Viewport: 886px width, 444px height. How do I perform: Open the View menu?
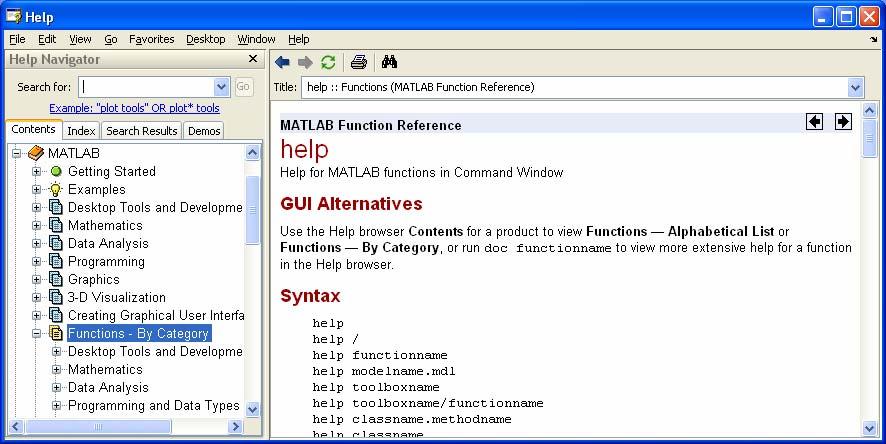80,39
